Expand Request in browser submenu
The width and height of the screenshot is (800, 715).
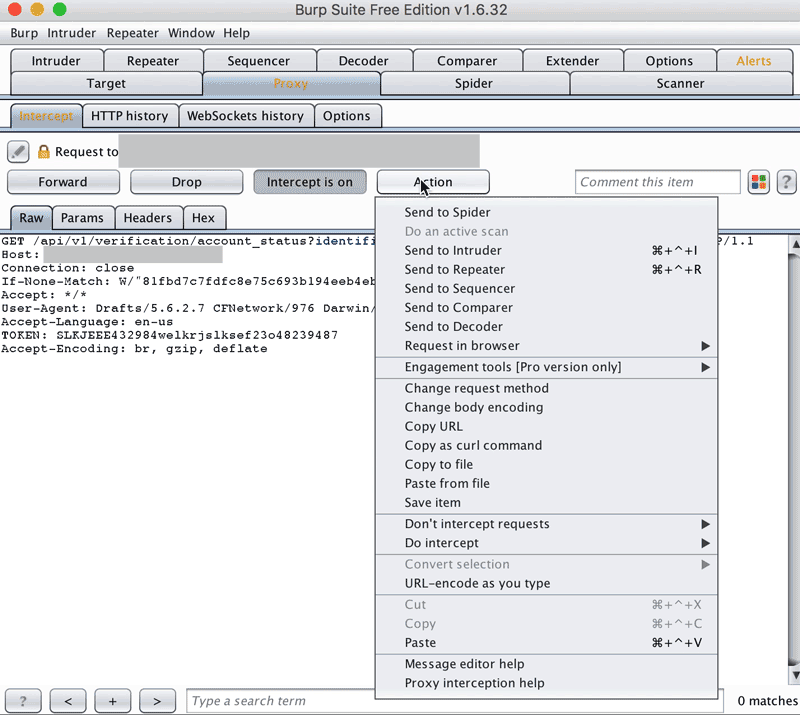pyautogui.click(x=546, y=346)
